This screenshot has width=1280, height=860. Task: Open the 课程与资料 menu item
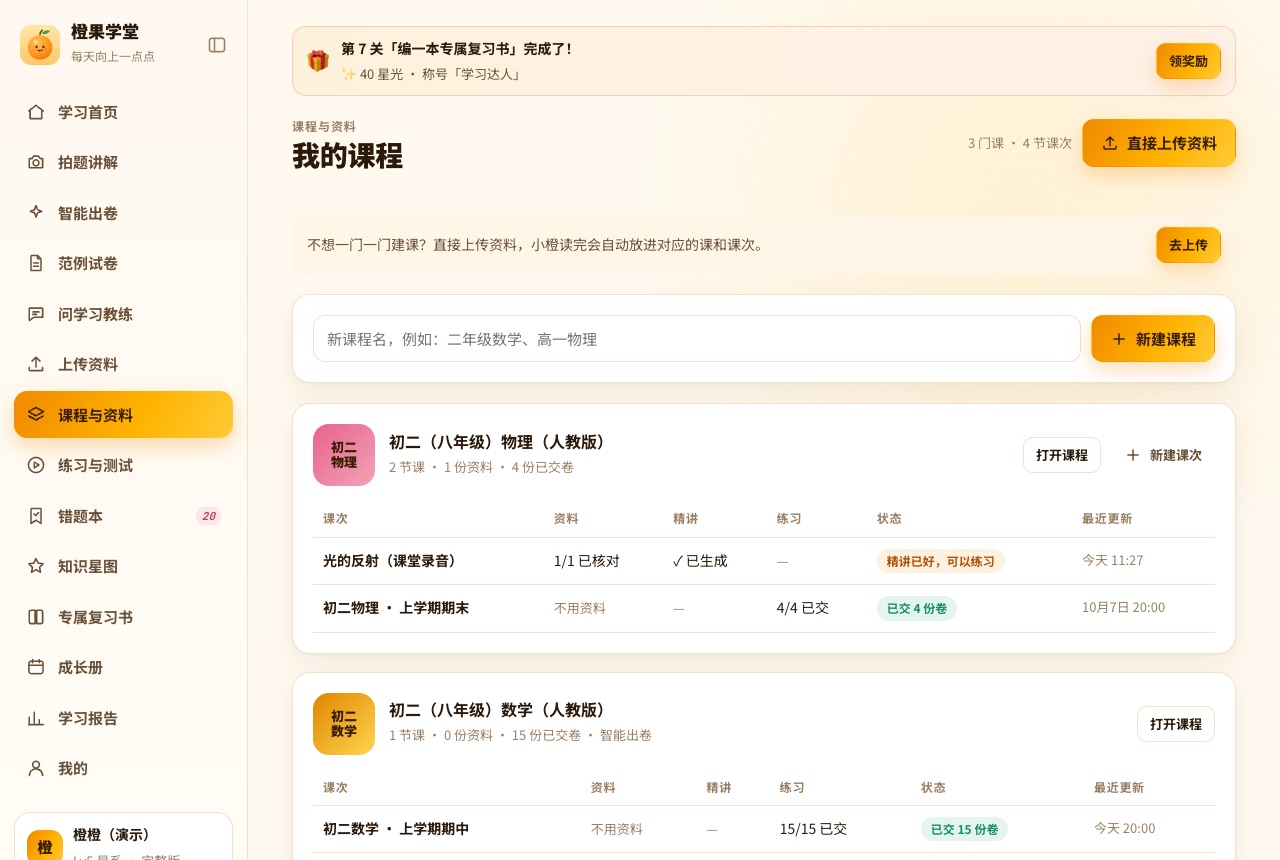pyautogui.click(x=123, y=415)
